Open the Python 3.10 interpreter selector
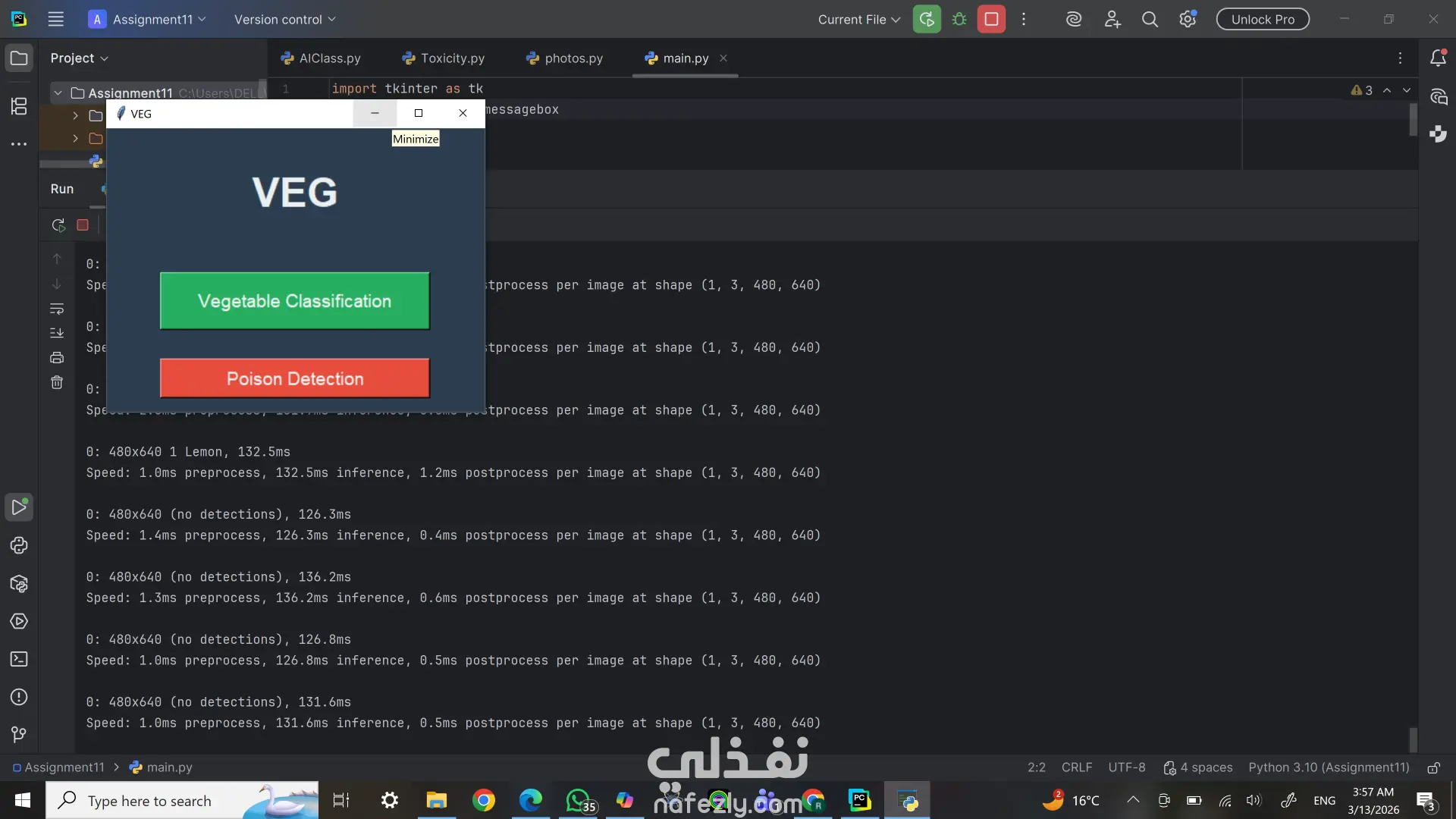The height and width of the screenshot is (819, 1456). (1329, 767)
